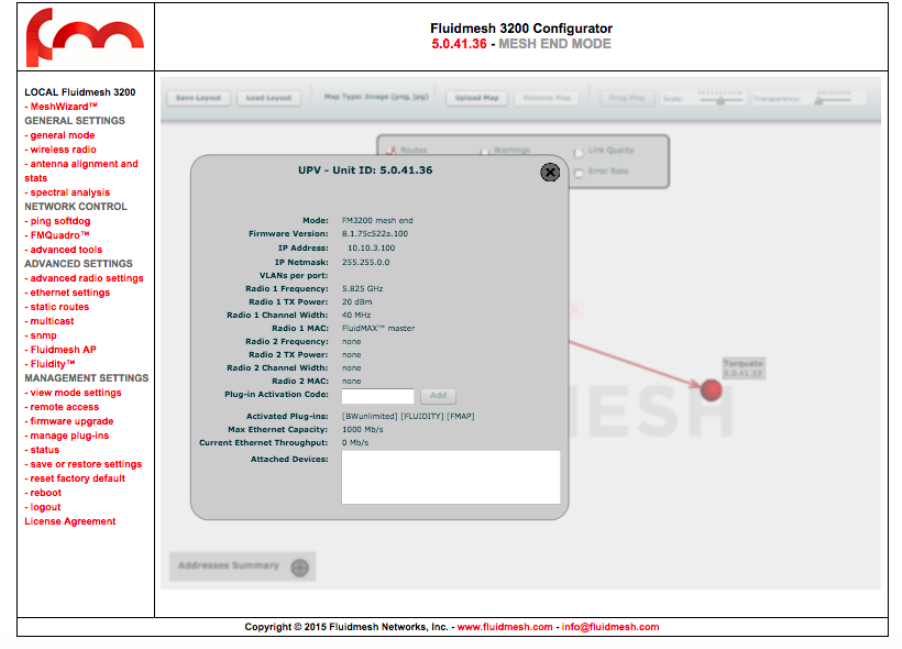Click the Attached Devices text box
This screenshot has width=902, height=649.
[x=450, y=477]
